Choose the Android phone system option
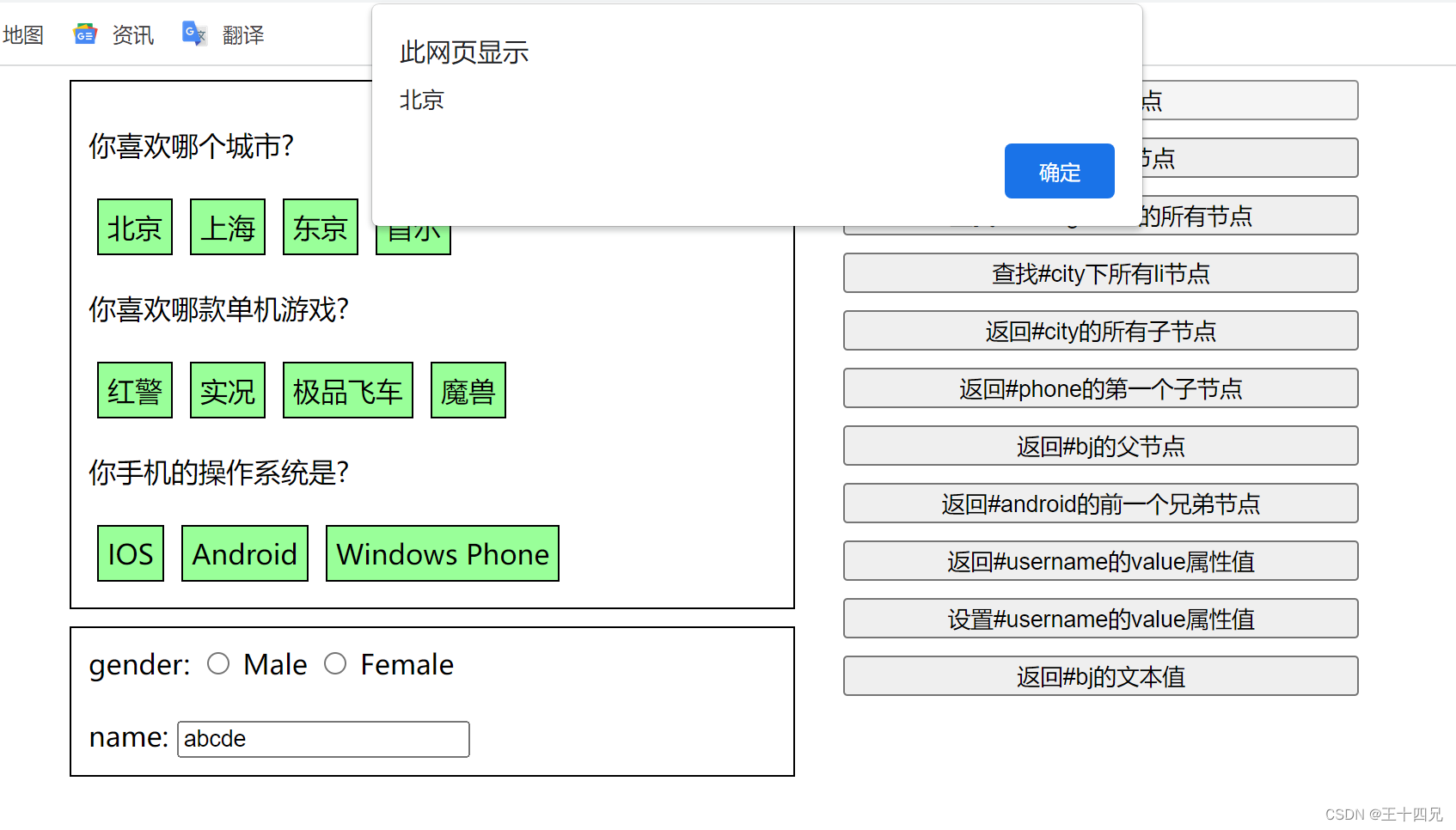 click(x=244, y=553)
